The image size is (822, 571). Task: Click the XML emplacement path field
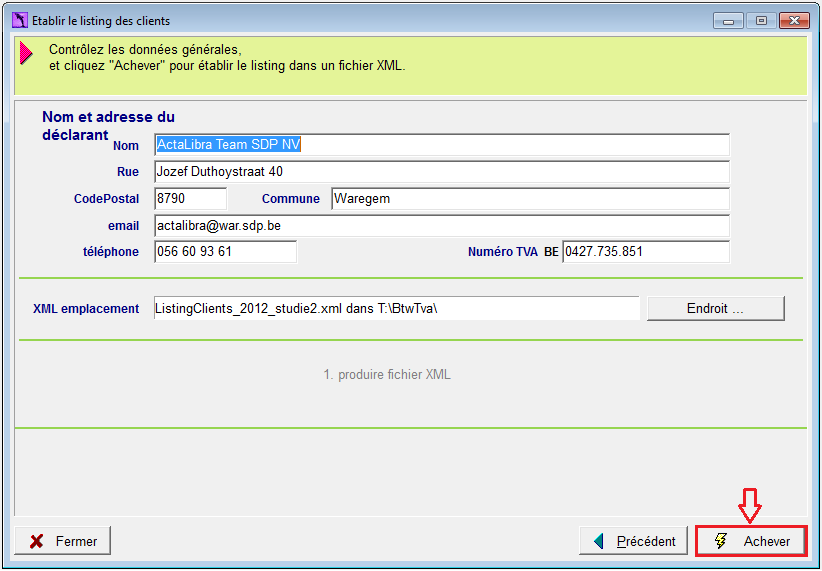[396, 308]
